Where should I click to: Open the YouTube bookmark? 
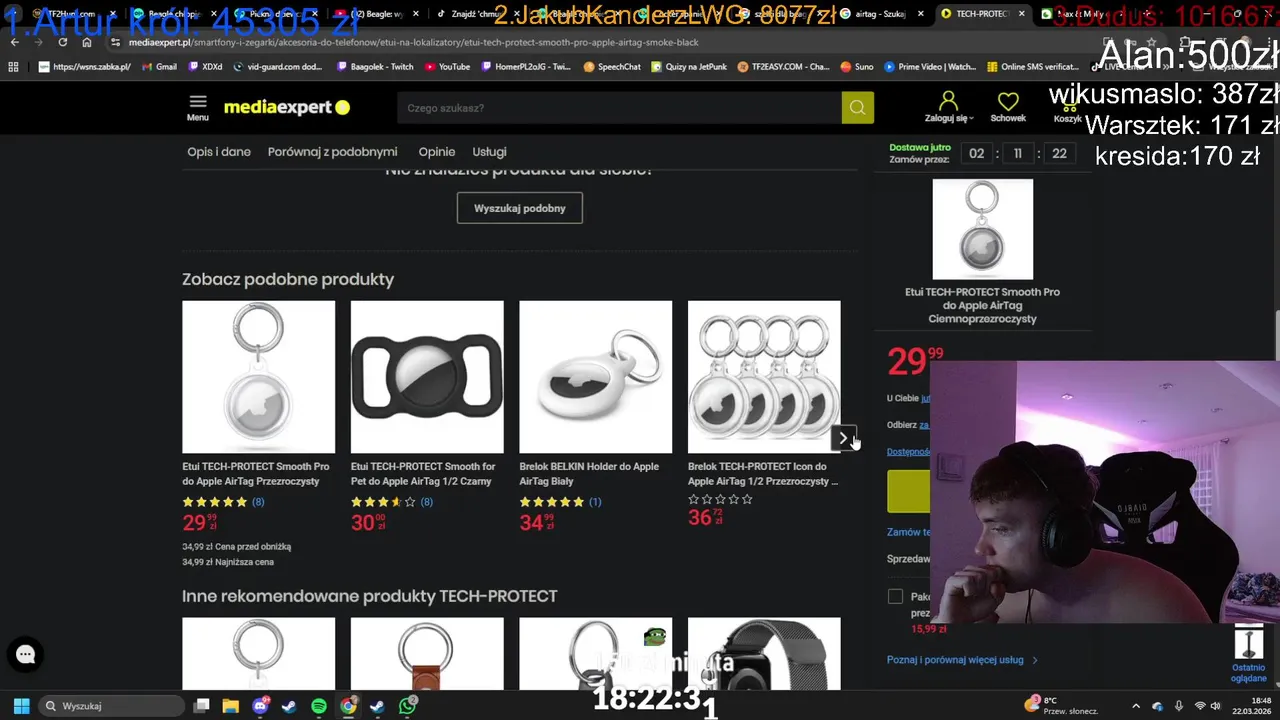[x=447, y=67]
